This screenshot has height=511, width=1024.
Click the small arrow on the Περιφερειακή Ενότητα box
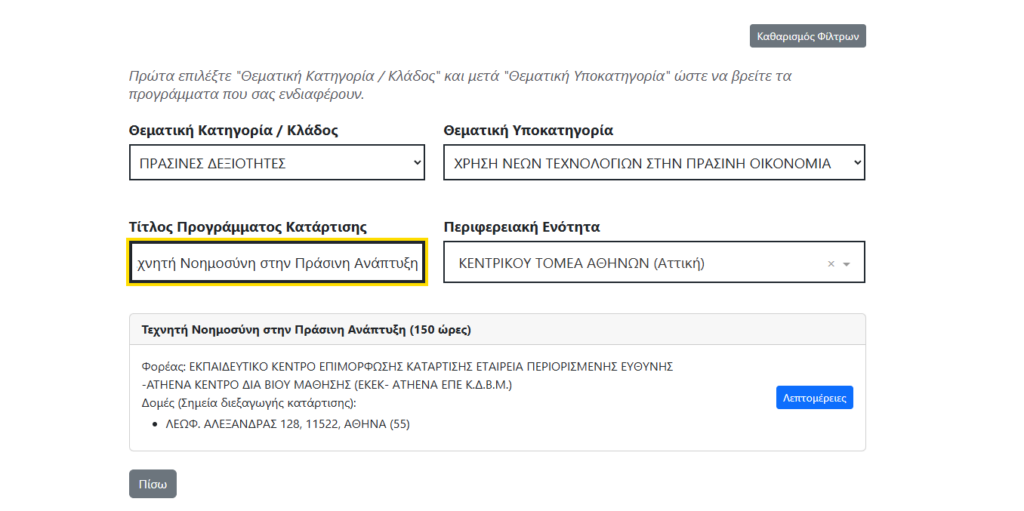847,265
